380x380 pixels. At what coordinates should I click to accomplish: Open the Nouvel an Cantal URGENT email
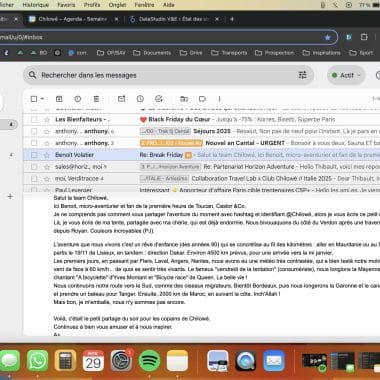[245, 143]
